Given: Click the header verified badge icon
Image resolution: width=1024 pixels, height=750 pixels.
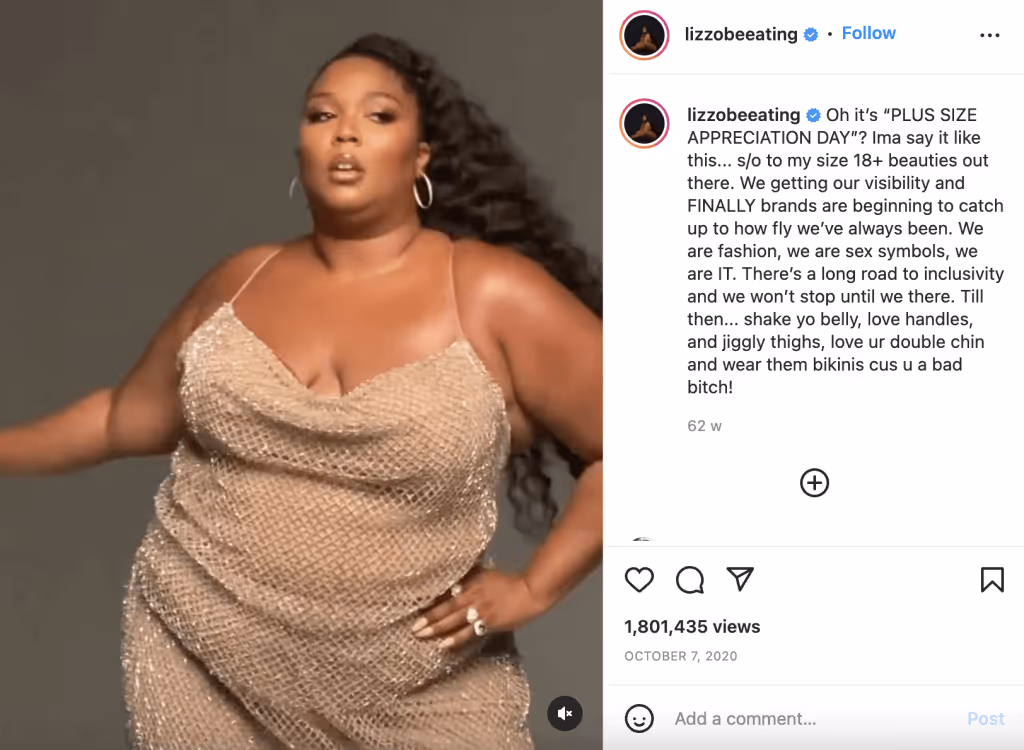Looking at the screenshot, I should [x=810, y=35].
